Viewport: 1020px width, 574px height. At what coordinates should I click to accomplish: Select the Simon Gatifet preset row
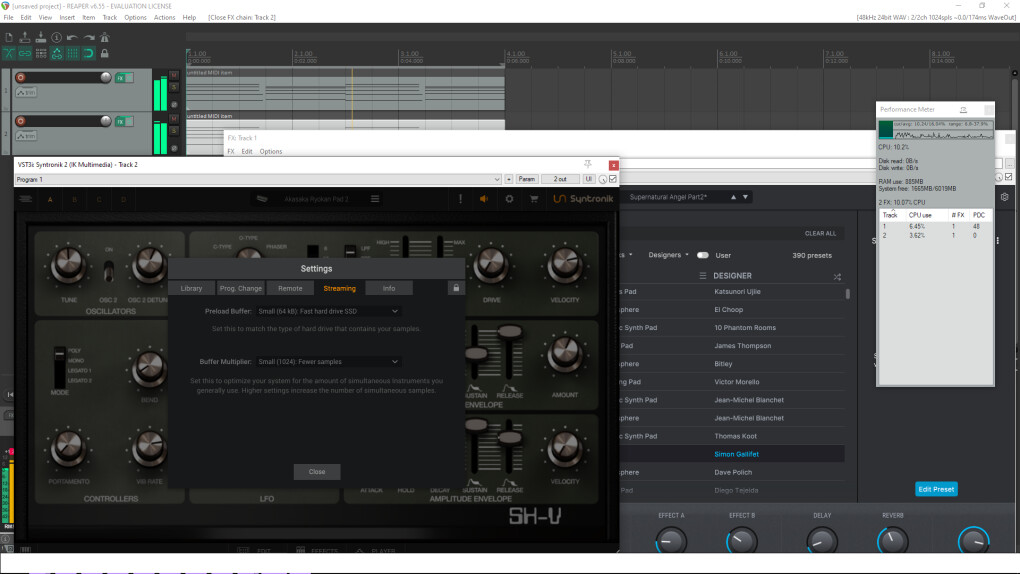732,454
